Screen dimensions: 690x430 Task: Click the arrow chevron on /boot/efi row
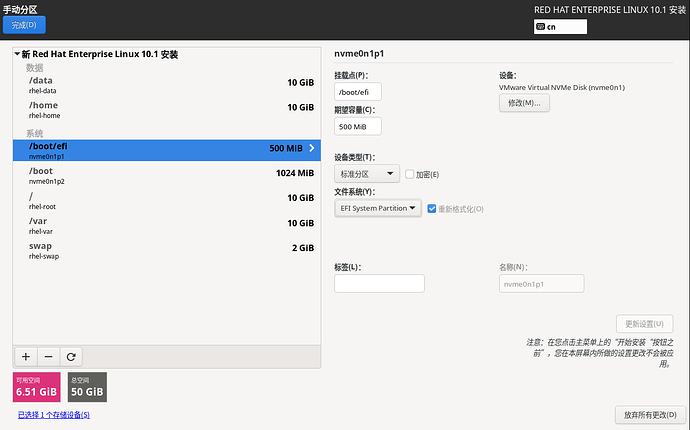312,148
